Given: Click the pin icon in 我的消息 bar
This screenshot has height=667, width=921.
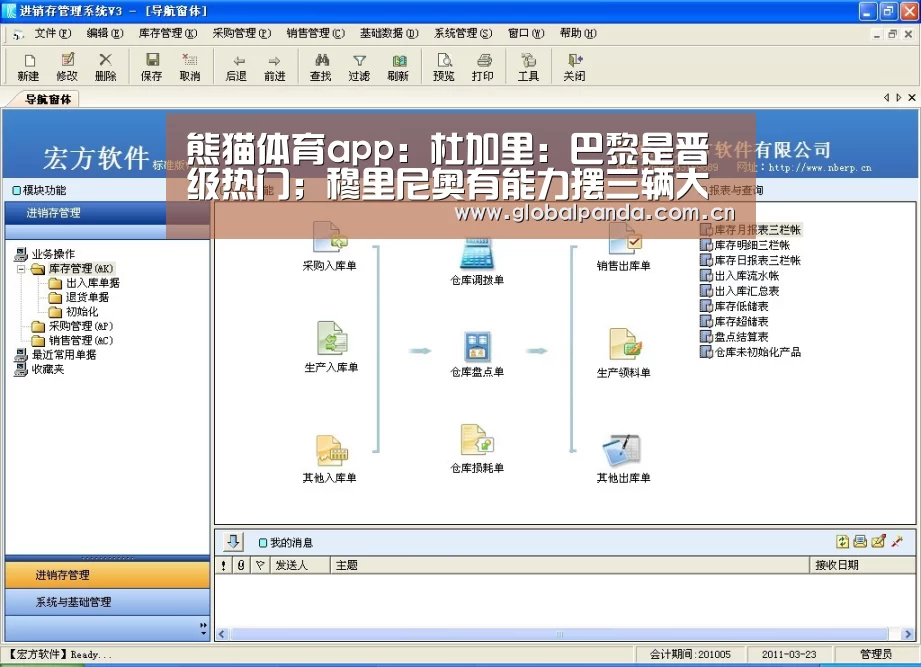Looking at the screenshot, I should click(x=897, y=541).
